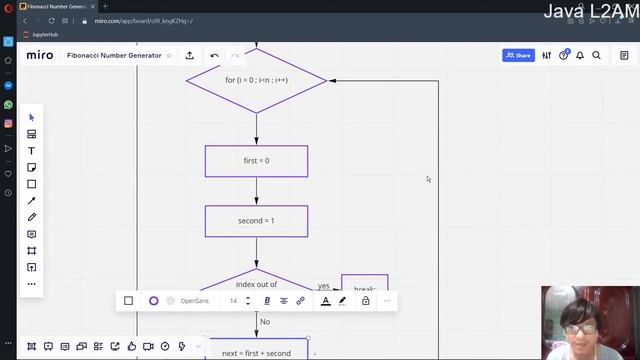The width and height of the screenshot is (640, 360).
Task: Adjust font size stepper arrows
Action: tap(248, 301)
